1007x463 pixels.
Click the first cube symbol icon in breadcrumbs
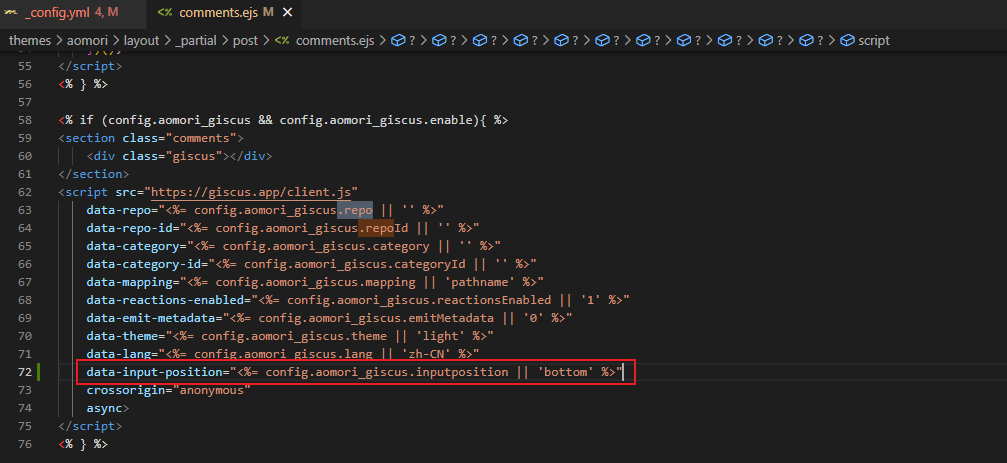(397, 41)
